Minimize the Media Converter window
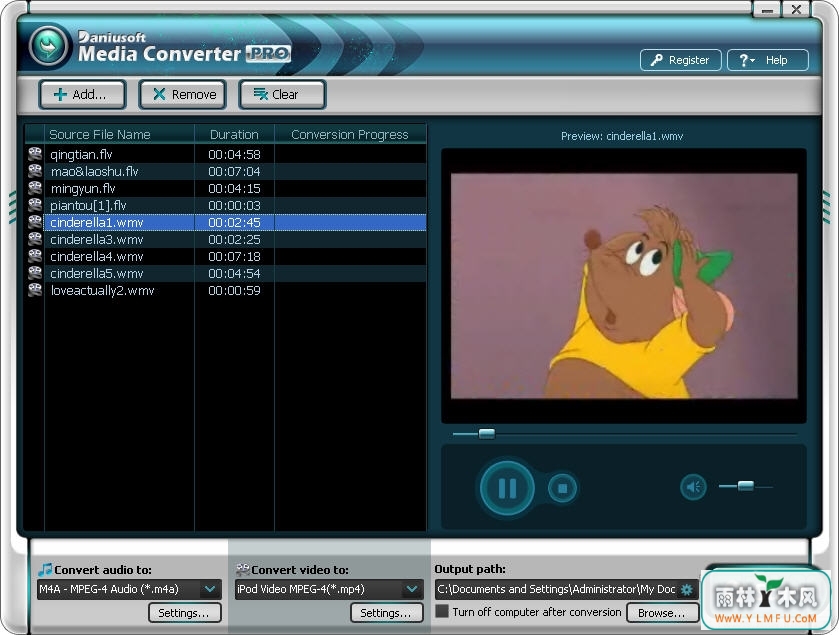 pos(767,10)
